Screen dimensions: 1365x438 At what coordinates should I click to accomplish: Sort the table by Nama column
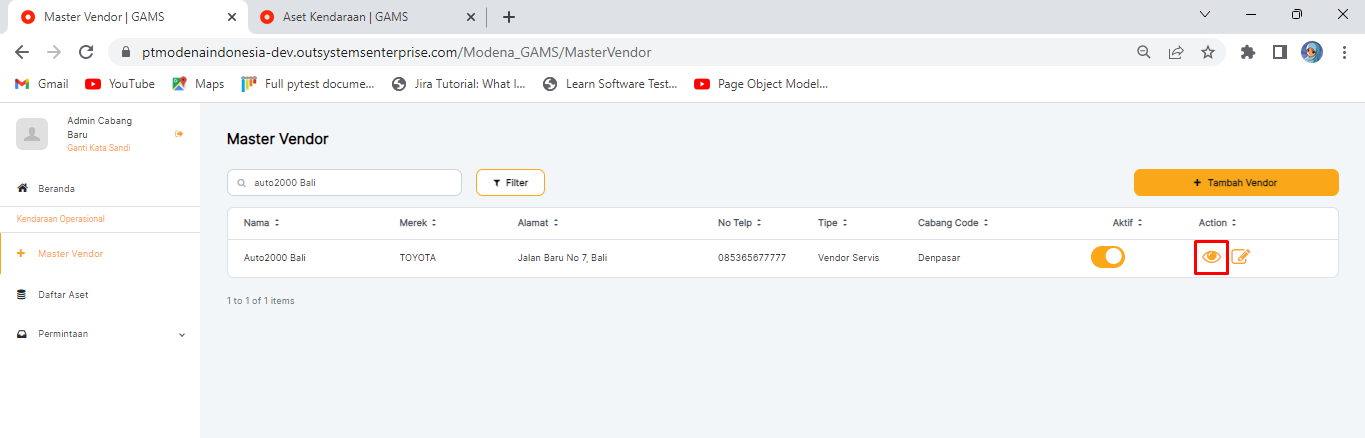pyautogui.click(x=262, y=223)
